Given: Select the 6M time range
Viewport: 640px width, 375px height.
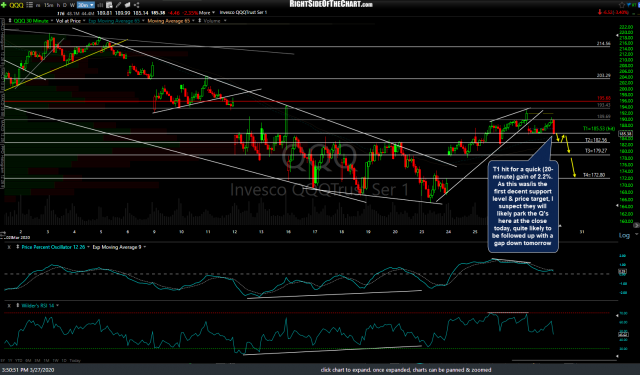Looking at the screenshot, I should tap(28, 361).
